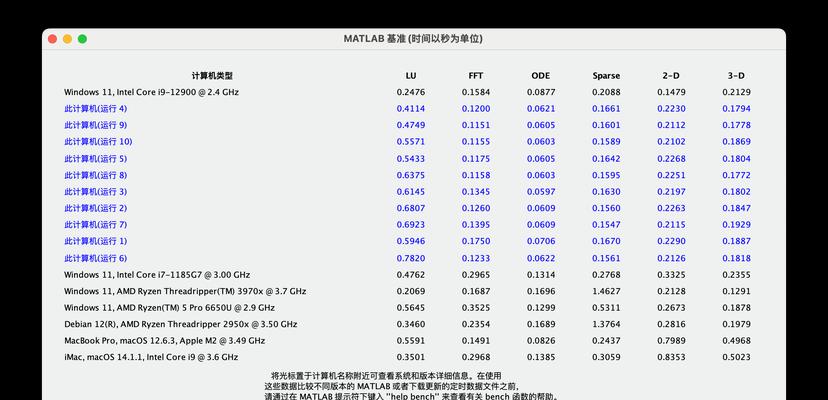
Task: Click FFT value 0.1750 for run 1
Action: (476, 241)
